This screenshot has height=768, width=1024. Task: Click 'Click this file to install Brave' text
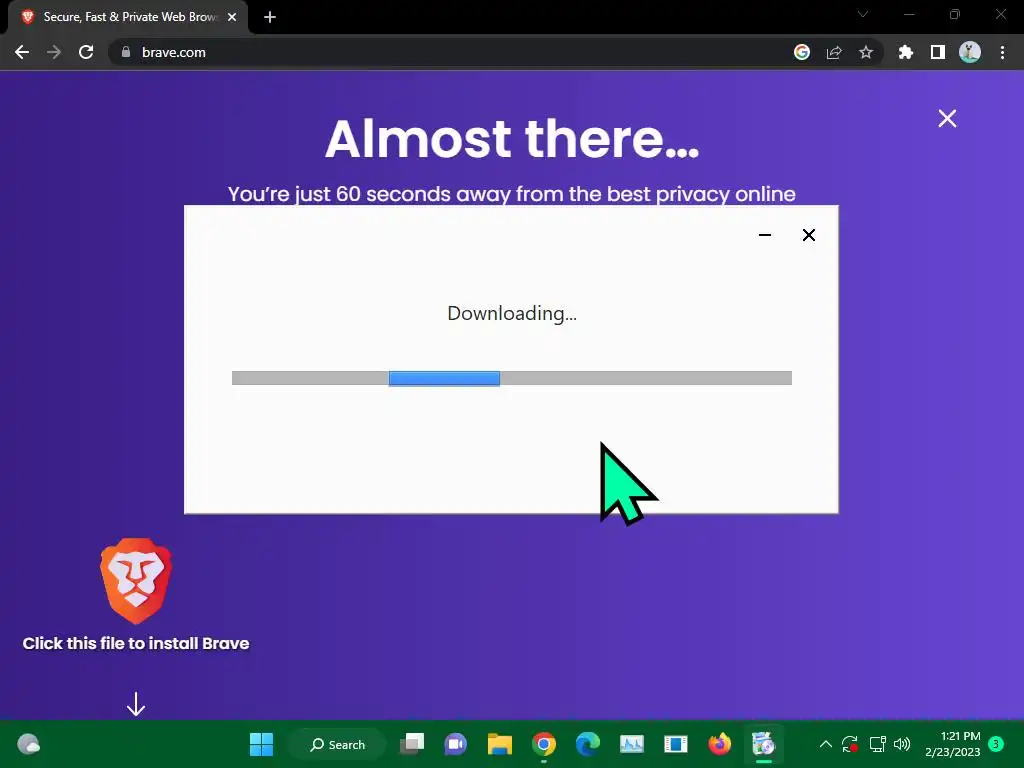136,643
